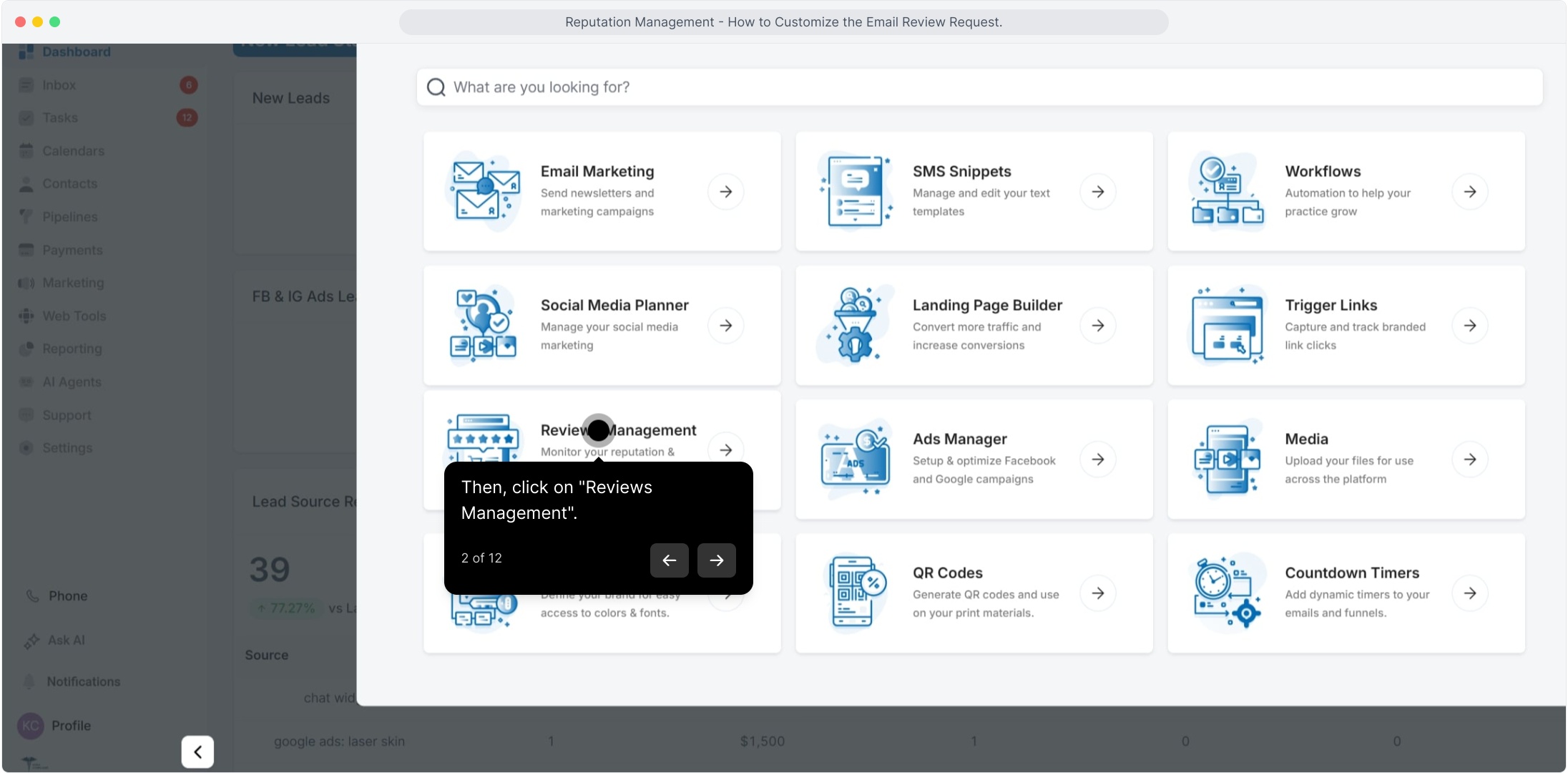Open the Email Marketing card arrow
1568x773 pixels.
[725, 192]
